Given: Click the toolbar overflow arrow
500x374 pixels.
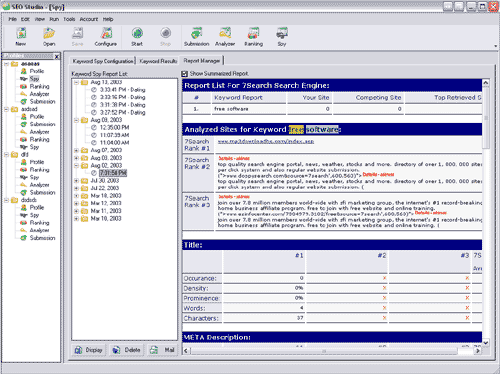Looking at the screenshot, I should pyautogui.click(x=495, y=46).
